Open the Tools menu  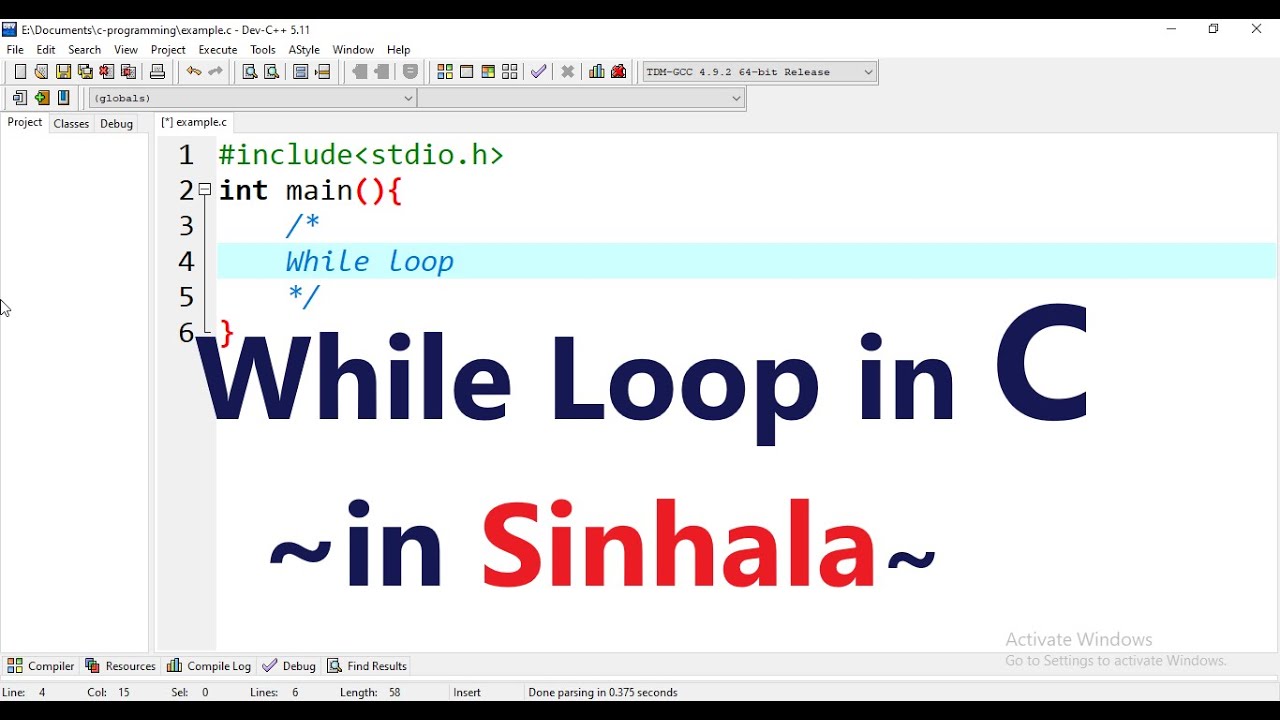click(x=263, y=50)
